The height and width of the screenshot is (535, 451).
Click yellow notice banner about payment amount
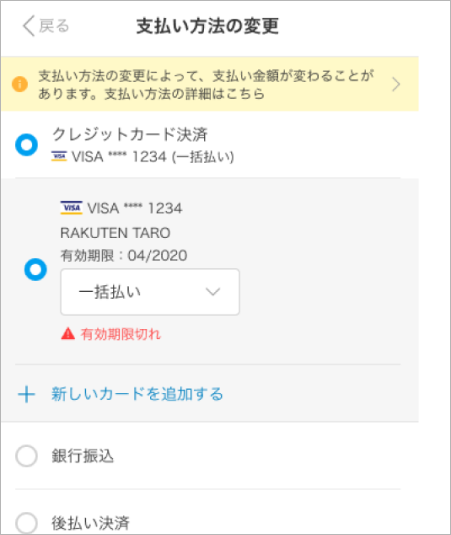pyautogui.click(x=210, y=84)
